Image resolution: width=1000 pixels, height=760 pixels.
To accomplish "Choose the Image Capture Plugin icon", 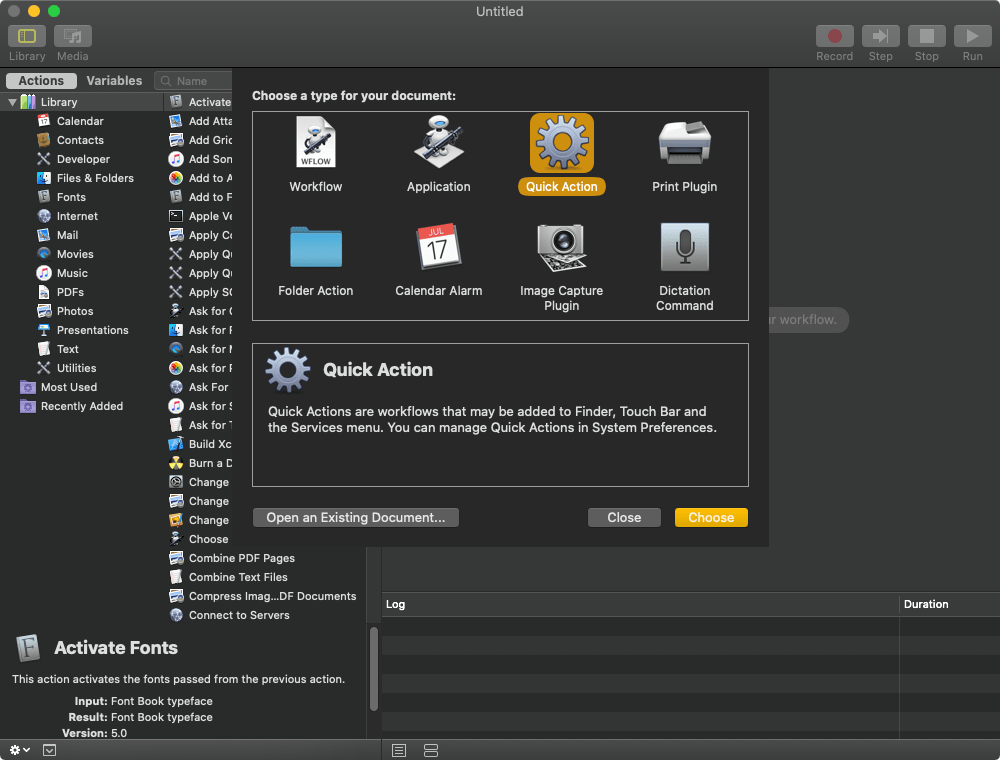I will click(561, 248).
